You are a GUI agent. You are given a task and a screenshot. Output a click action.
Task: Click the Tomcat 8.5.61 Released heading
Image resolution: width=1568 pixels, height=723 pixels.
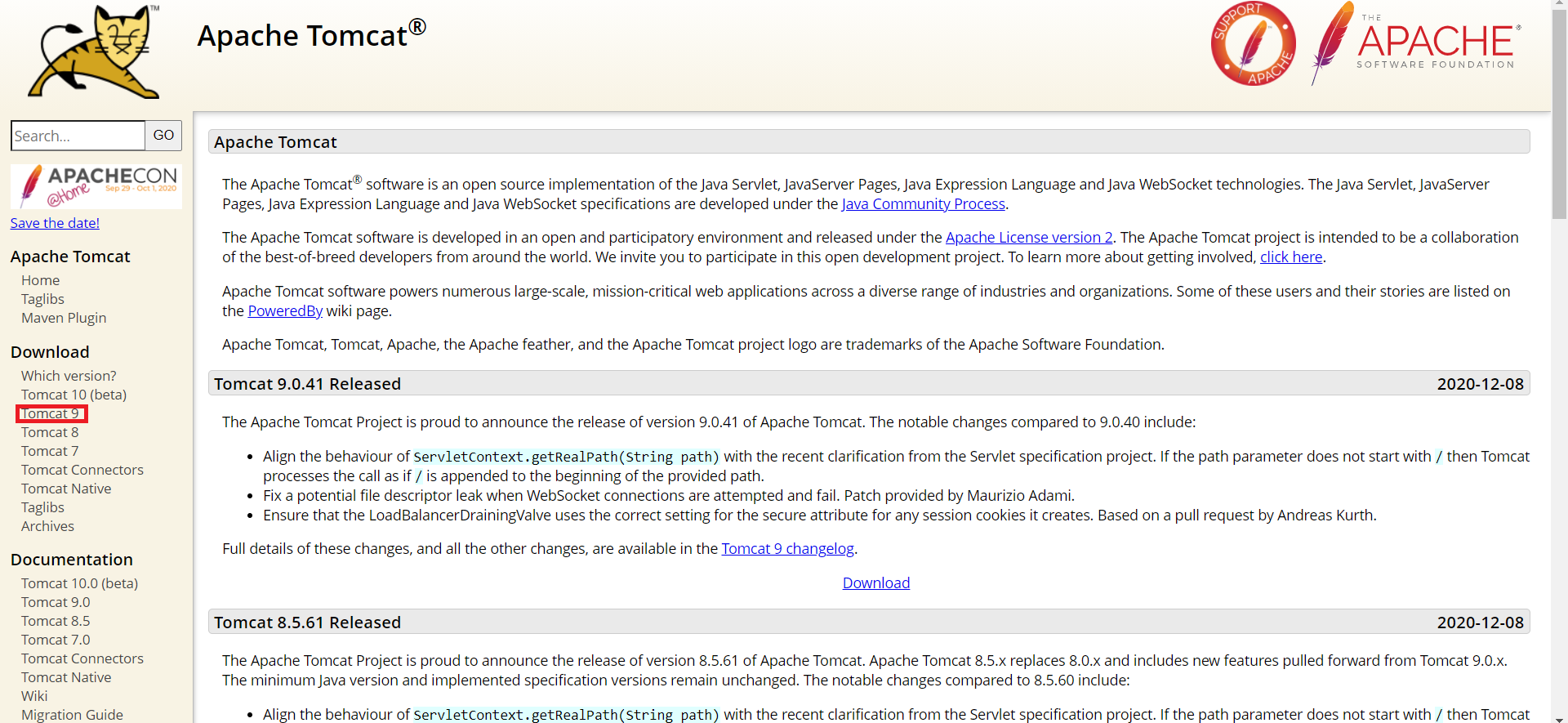pyautogui.click(x=307, y=623)
